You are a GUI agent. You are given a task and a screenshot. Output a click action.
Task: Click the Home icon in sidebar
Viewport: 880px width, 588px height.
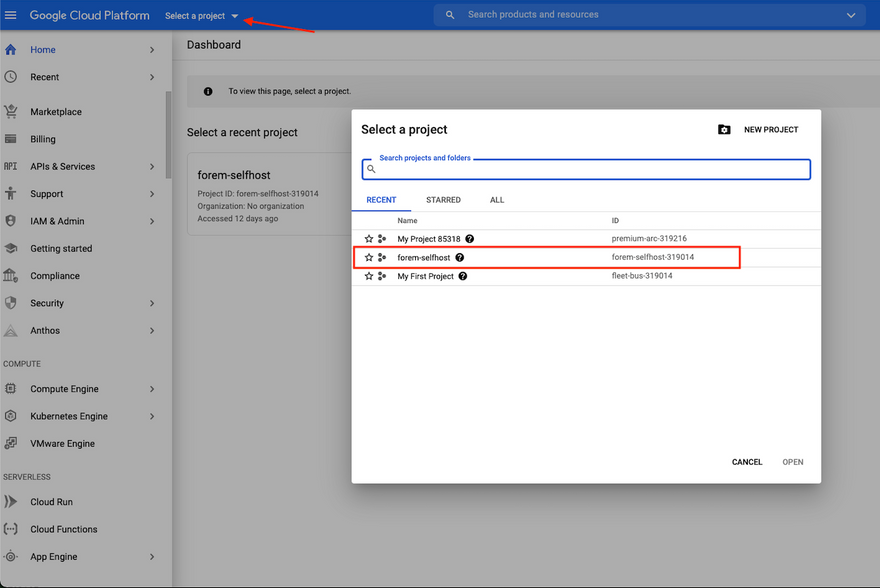(x=11, y=49)
